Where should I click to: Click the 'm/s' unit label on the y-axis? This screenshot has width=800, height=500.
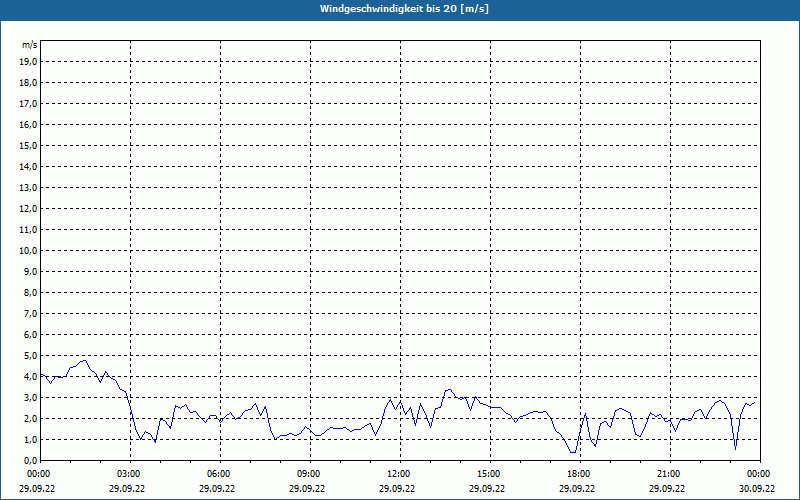(x=30, y=45)
